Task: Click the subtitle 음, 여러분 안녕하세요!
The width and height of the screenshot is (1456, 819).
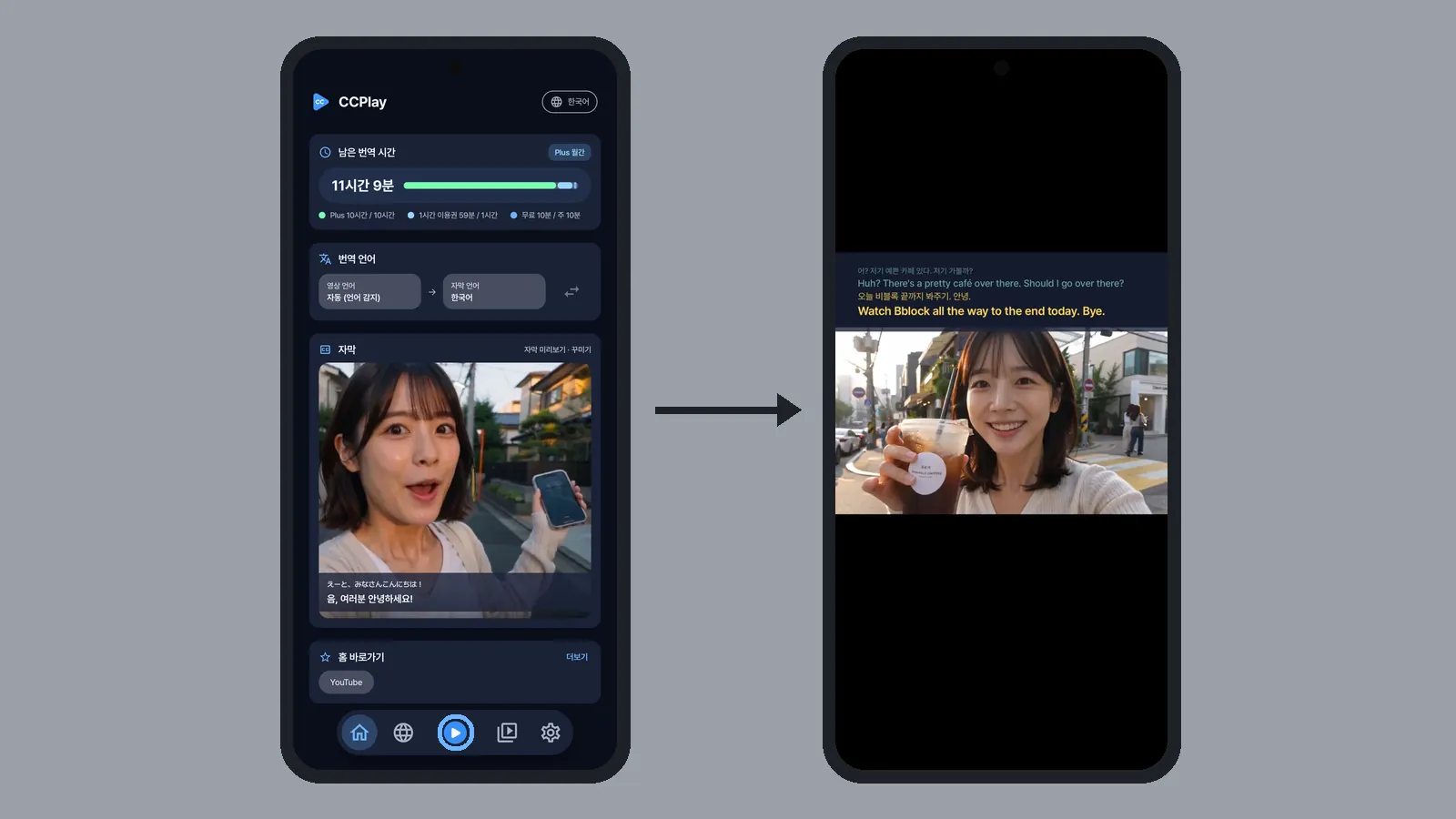Action: 369,599
